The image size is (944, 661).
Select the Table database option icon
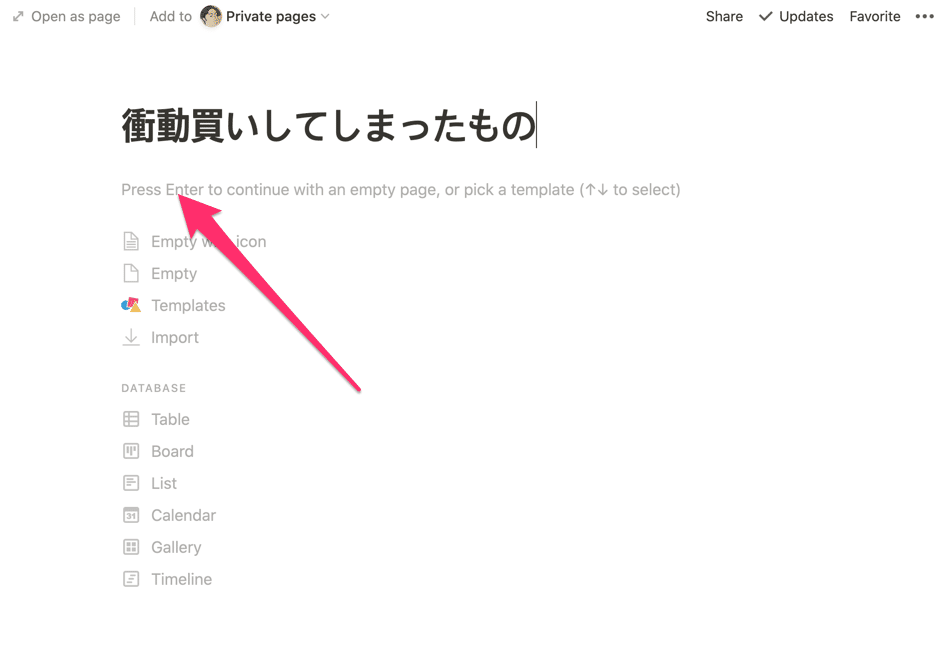(x=131, y=419)
